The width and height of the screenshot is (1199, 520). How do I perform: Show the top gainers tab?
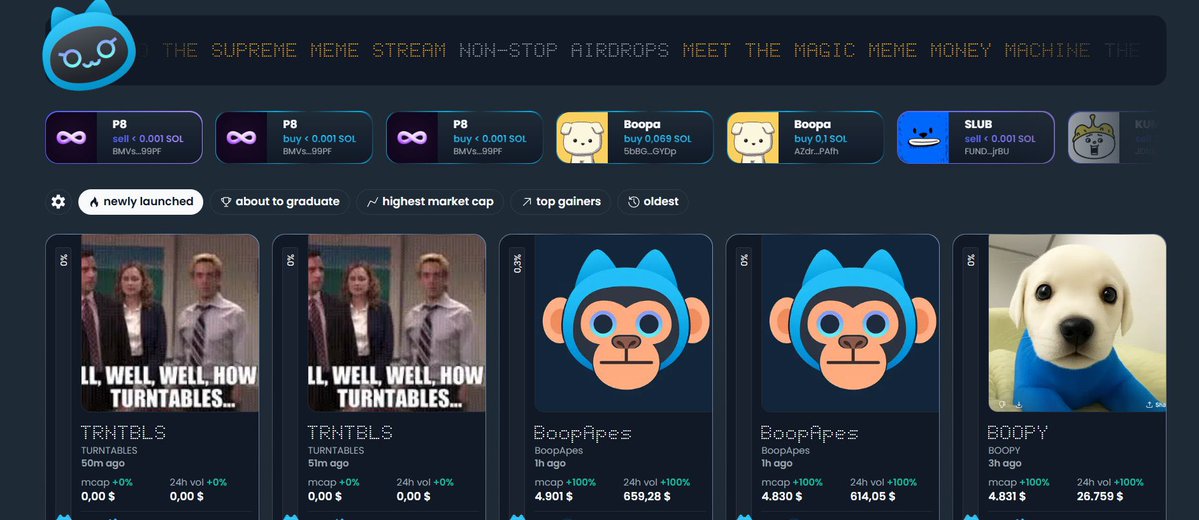pos(561,202)
